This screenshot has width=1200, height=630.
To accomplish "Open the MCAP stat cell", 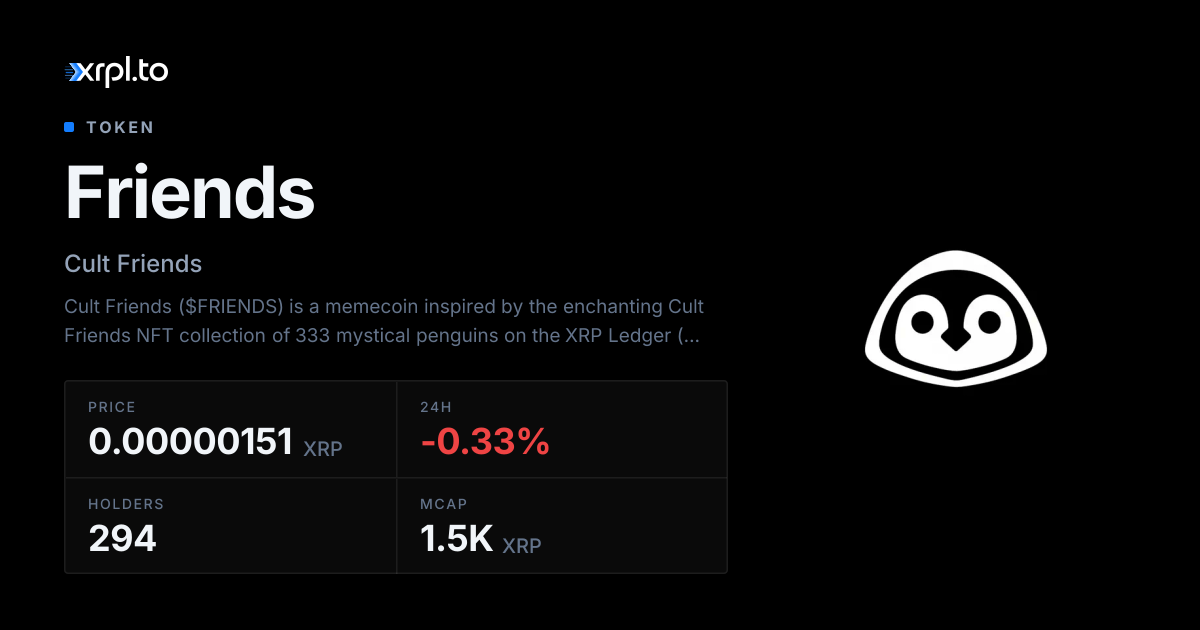I will pyautogui.click(x=562, y=525).
